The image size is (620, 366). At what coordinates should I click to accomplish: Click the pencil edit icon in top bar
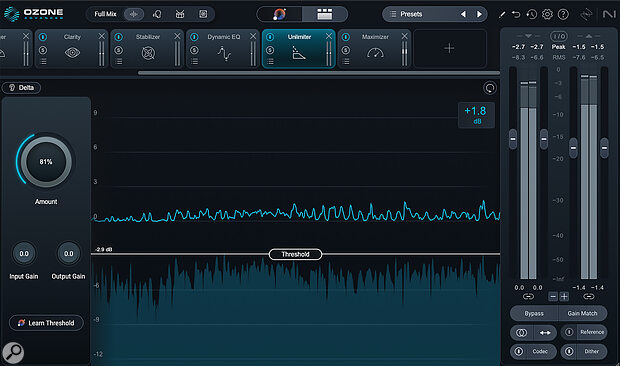(x=502, y=15)
